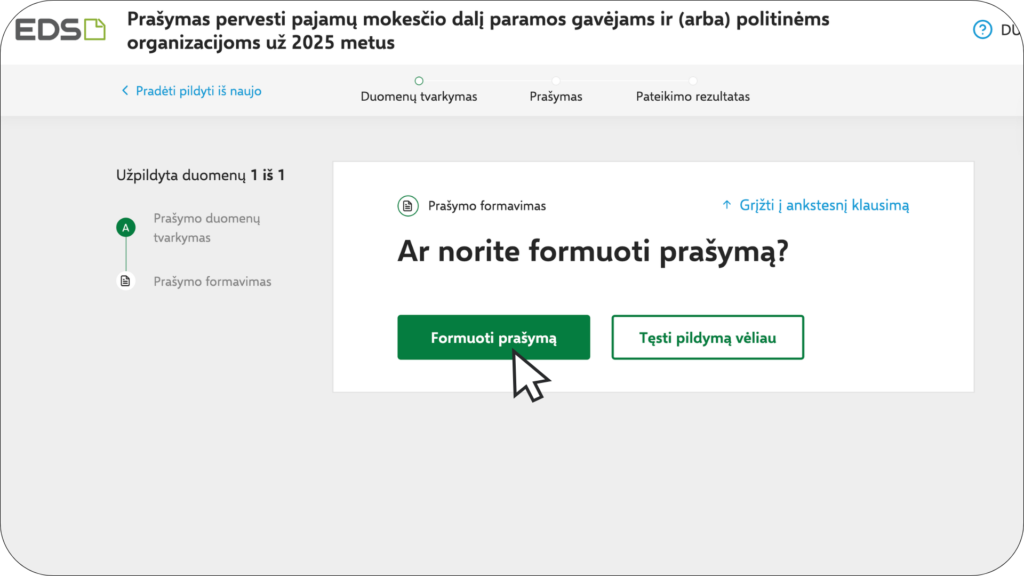
Task: Open help via question mark icon
Action: tap(982, 30)
